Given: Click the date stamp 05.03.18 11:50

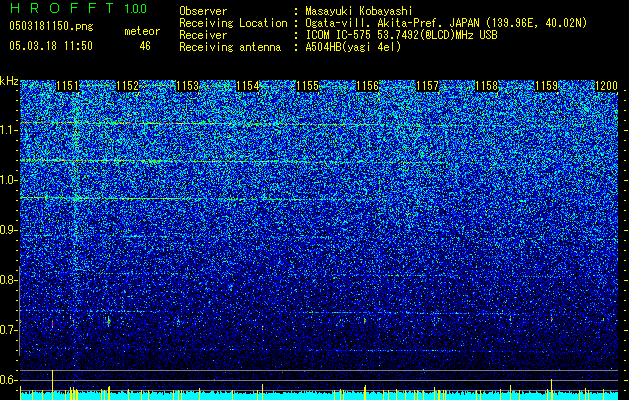Looking at the screenshot, I should pyautogui.click(x=51, y=46).
